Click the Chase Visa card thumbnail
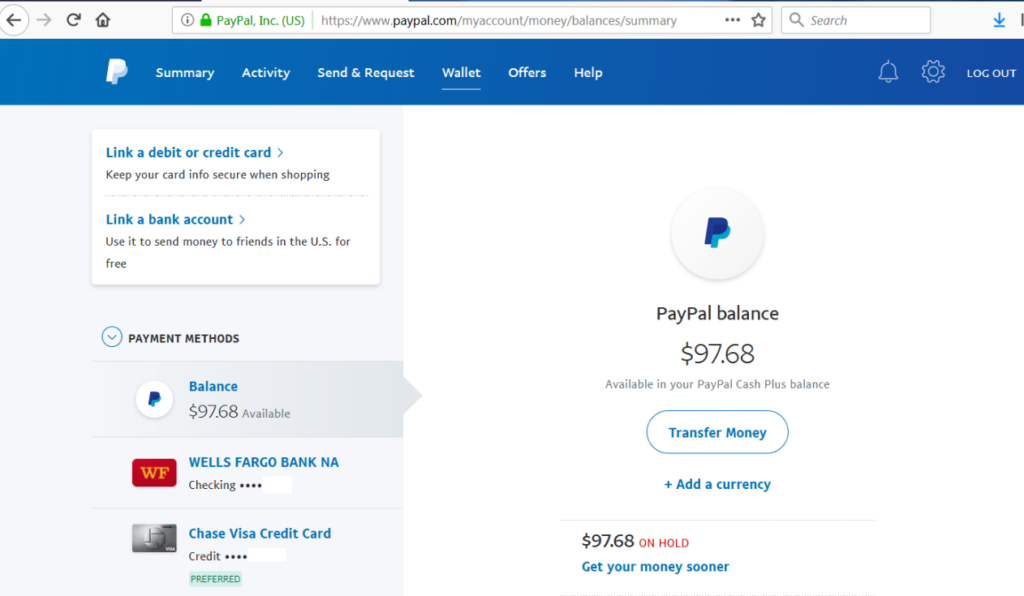The image size is (1024, 596). point(154,539)
